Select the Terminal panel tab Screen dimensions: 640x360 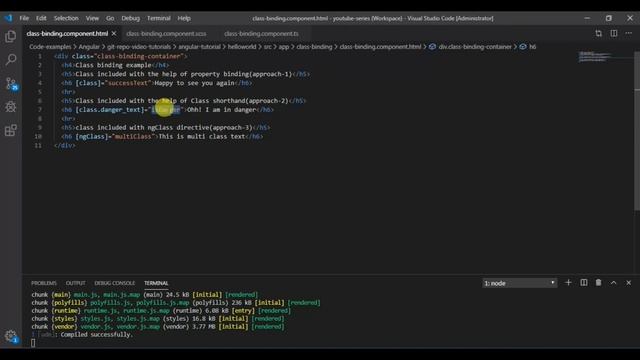pos(156,283)
